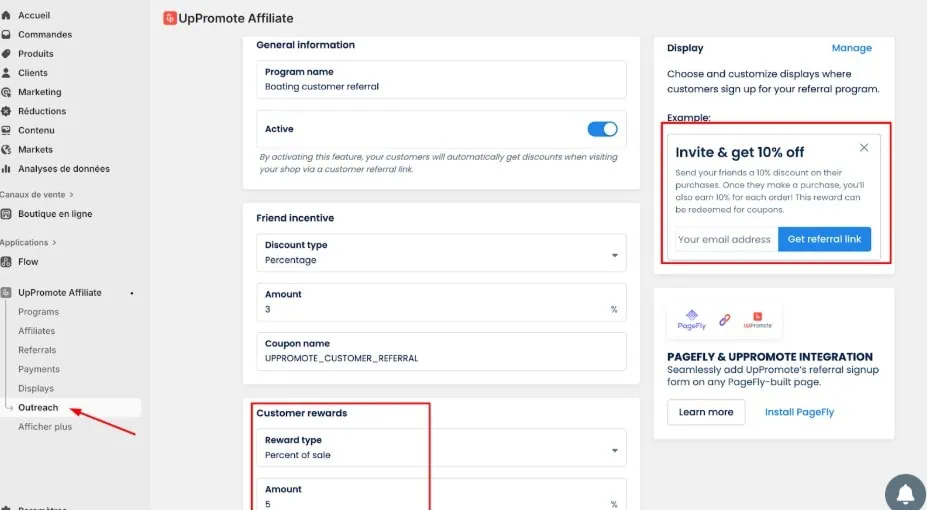Expand the Applications section

pos(28,242)
